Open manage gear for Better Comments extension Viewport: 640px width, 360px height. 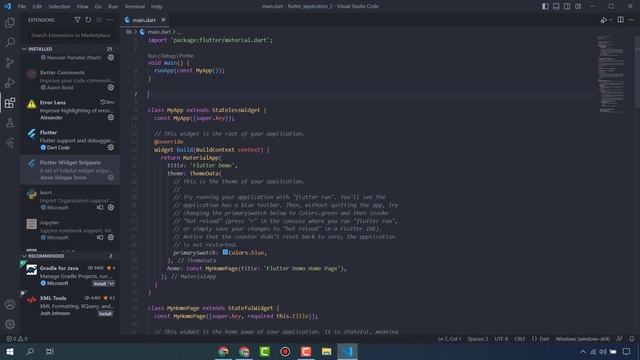tap(111, 87)
